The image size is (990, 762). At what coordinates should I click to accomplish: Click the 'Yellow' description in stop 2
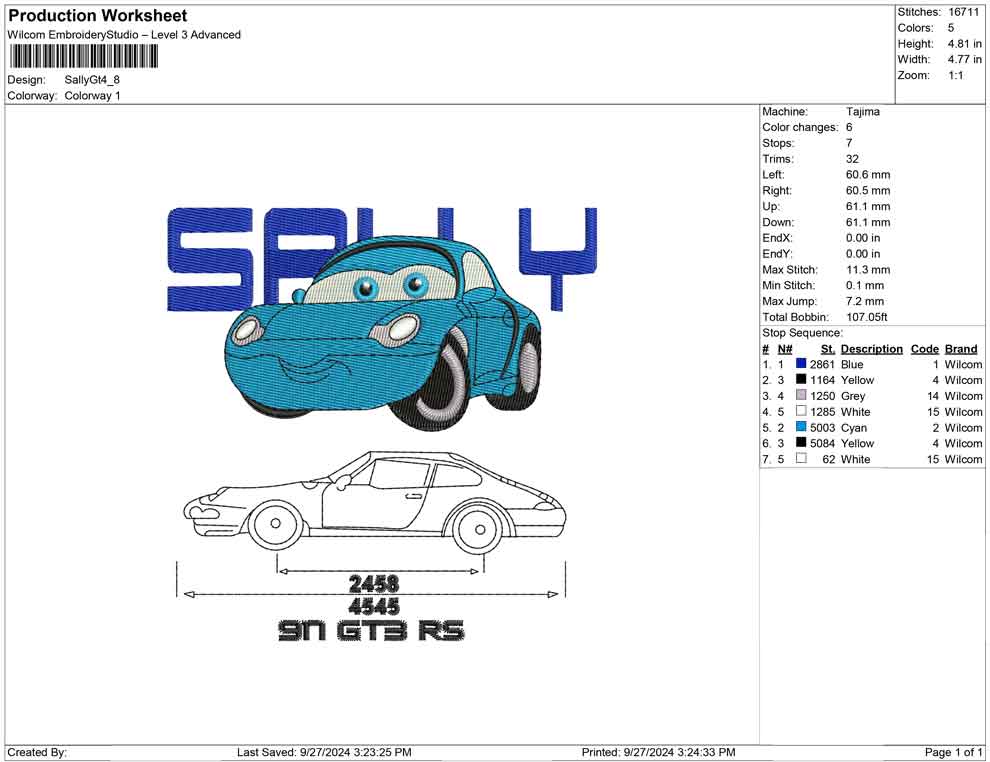857,380
